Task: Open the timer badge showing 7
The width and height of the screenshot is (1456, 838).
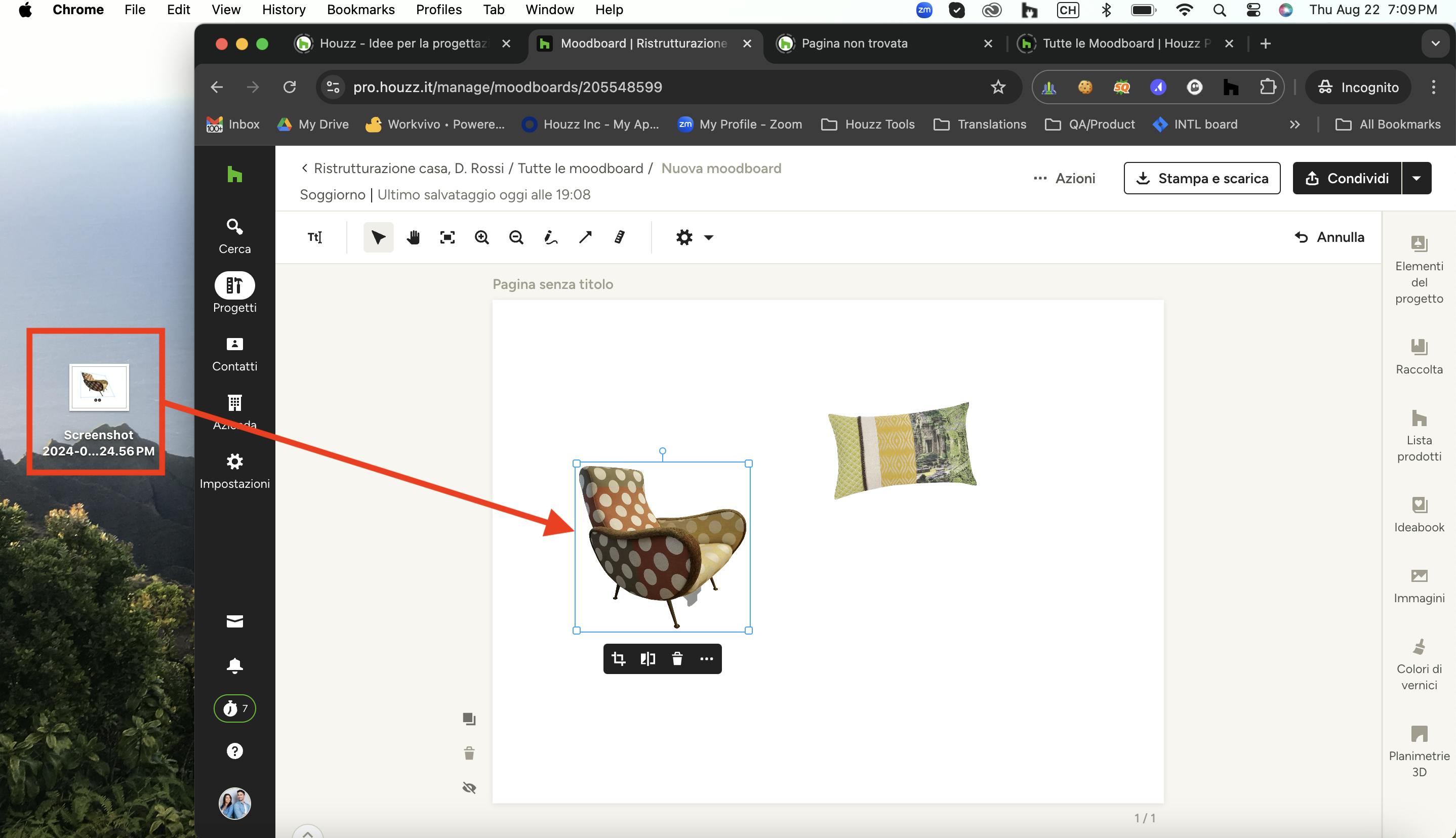Action: pos(234,708)
